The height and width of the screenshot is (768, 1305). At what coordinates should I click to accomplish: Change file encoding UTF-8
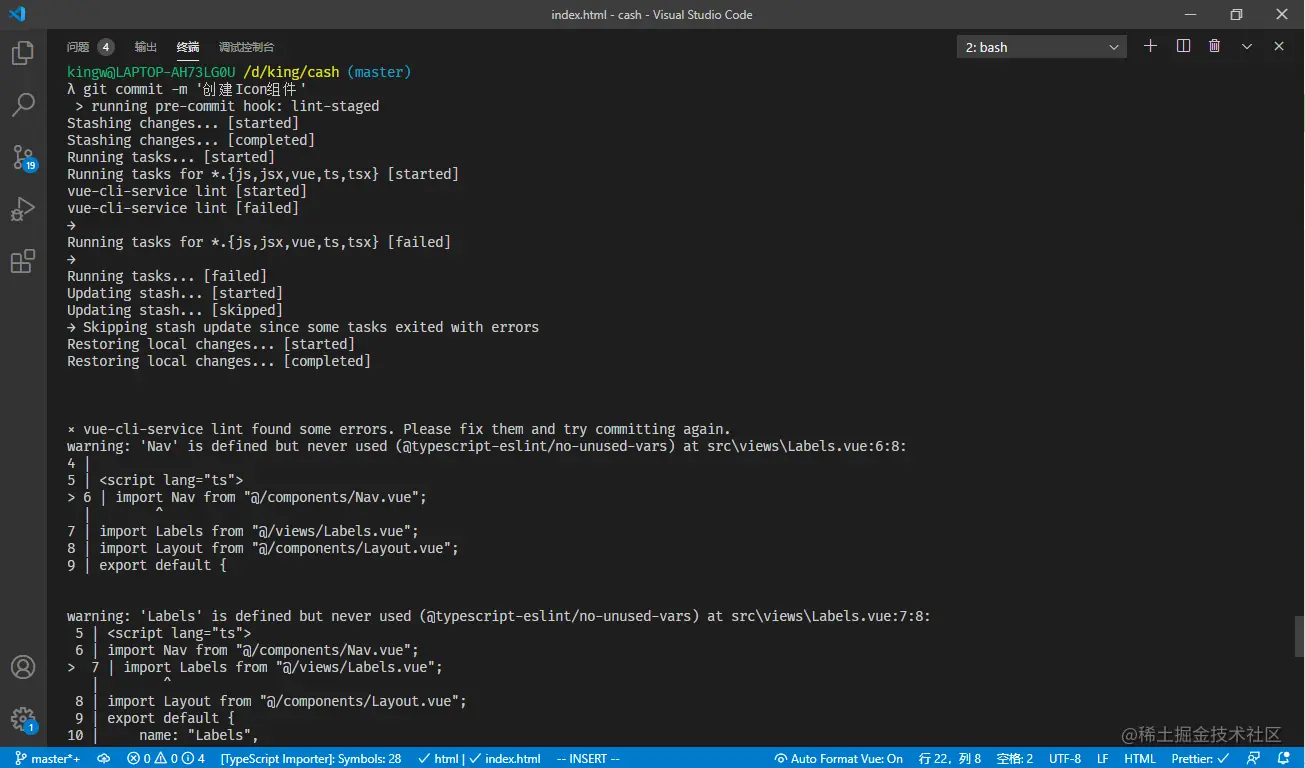[x=1065, y=759]
